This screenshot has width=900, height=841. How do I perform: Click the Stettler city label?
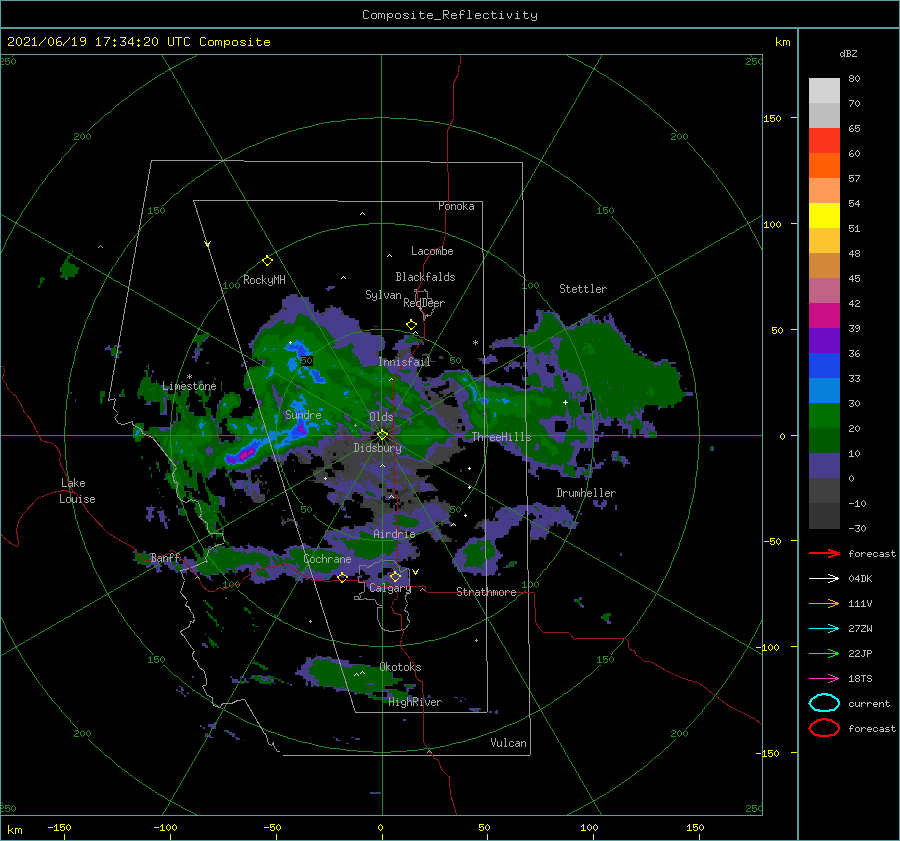coord(583,289)
